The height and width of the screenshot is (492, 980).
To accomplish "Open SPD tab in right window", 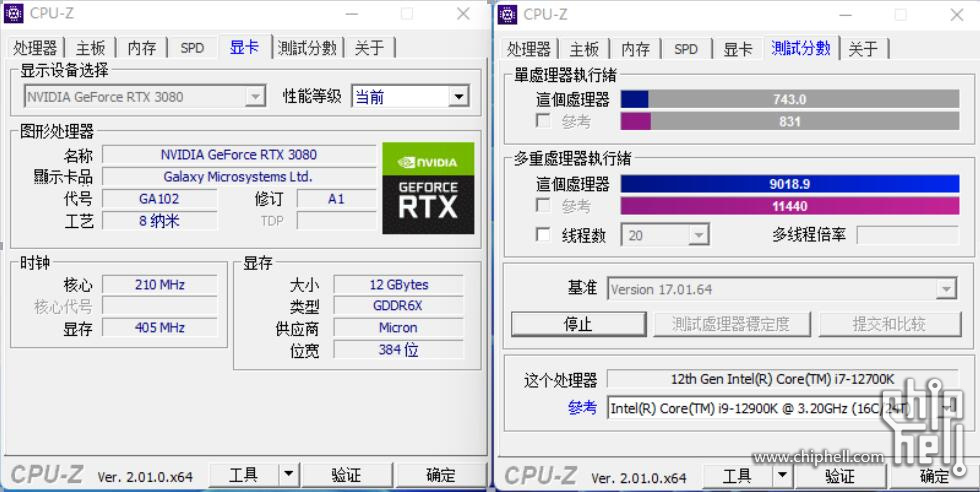I will tap(686, 49).
